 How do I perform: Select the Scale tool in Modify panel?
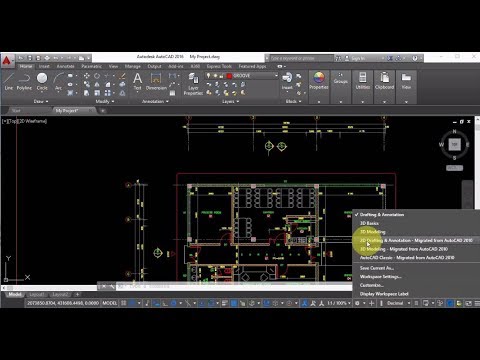coord(97,93)
